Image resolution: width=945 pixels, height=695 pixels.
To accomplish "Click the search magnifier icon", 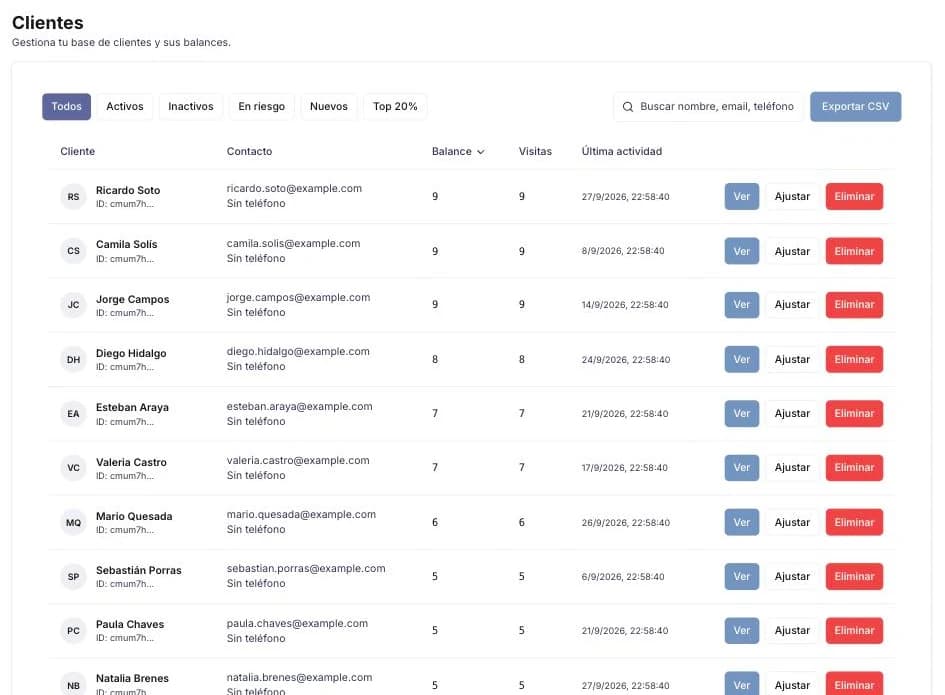I will (x=627, y=107).
